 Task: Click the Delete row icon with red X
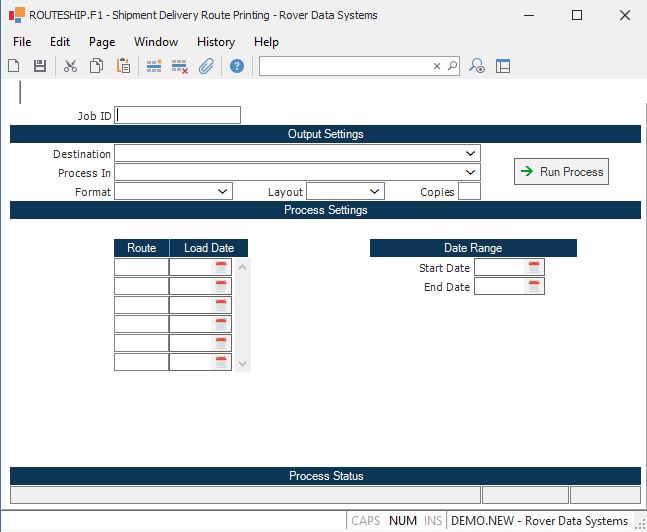pos(180,66)
